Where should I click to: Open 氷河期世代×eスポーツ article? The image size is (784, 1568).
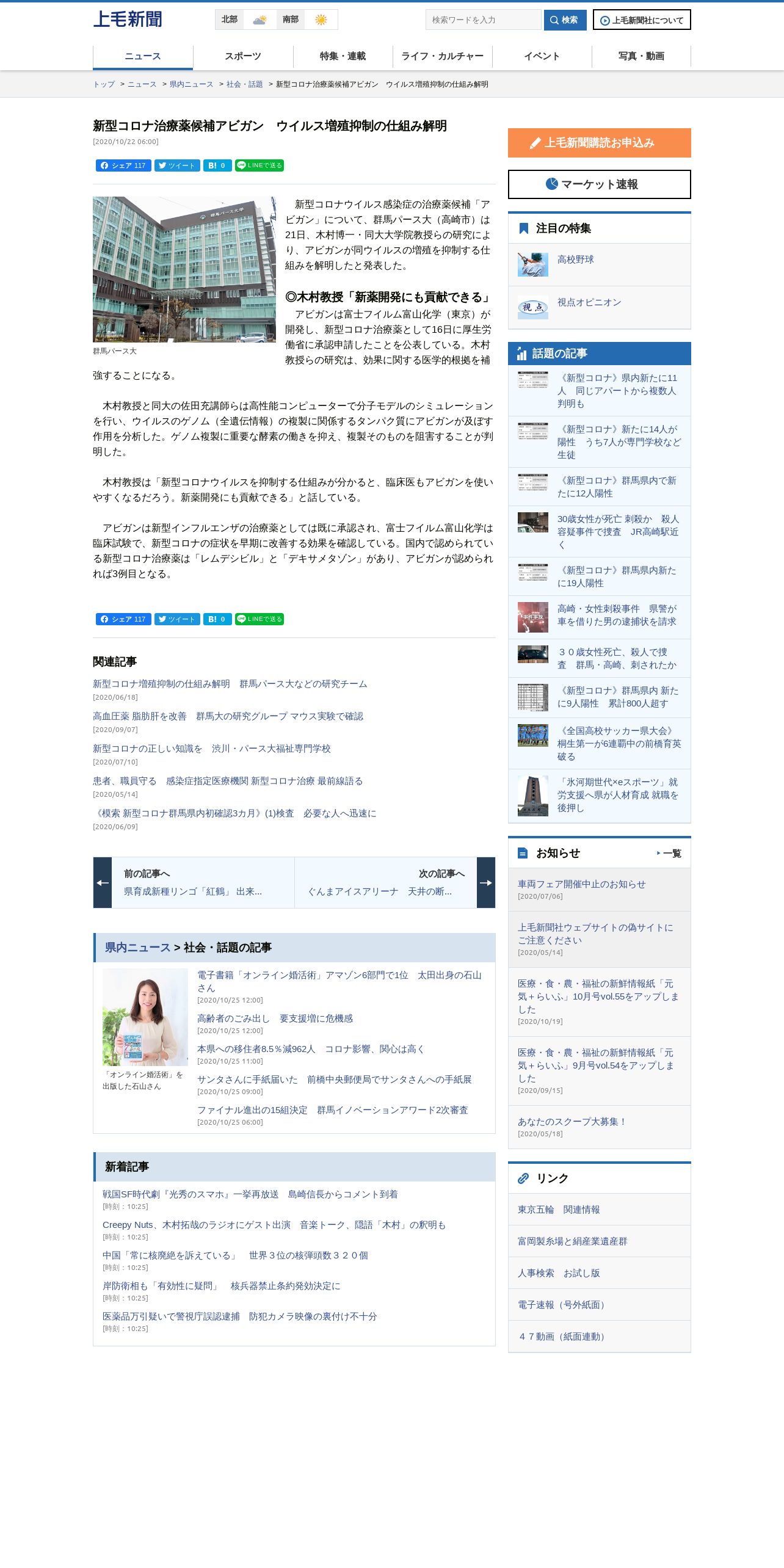618,795
